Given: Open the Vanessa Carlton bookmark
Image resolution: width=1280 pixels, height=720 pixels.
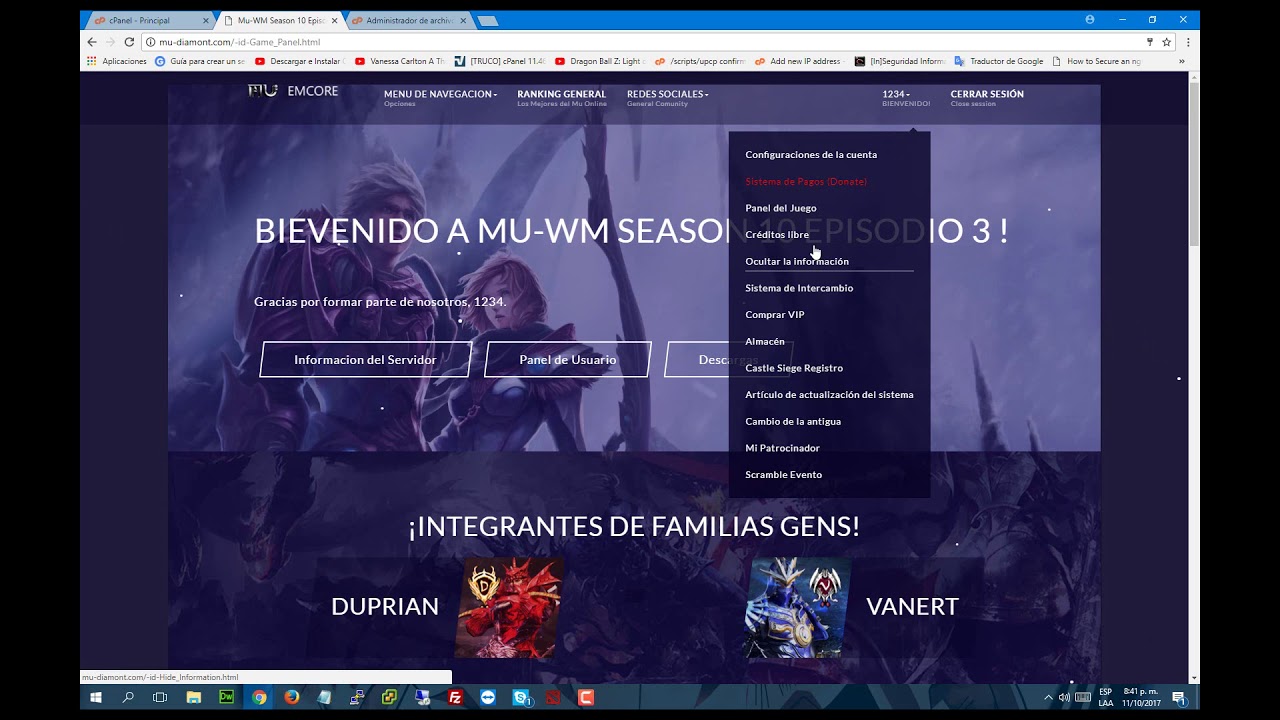Looking at the screenshot, I should tap(400, 61).
